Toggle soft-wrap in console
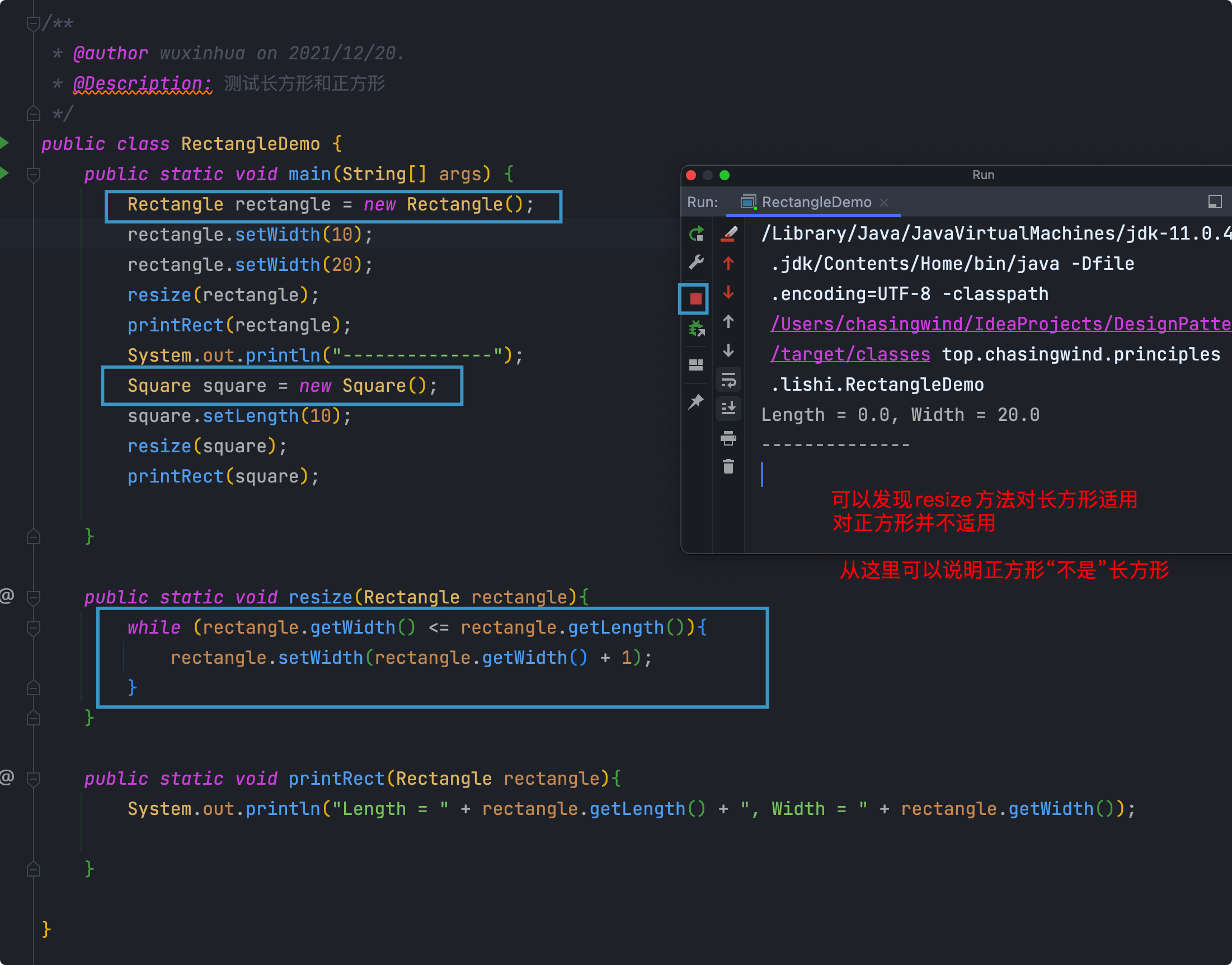 [x=728, y=380]
